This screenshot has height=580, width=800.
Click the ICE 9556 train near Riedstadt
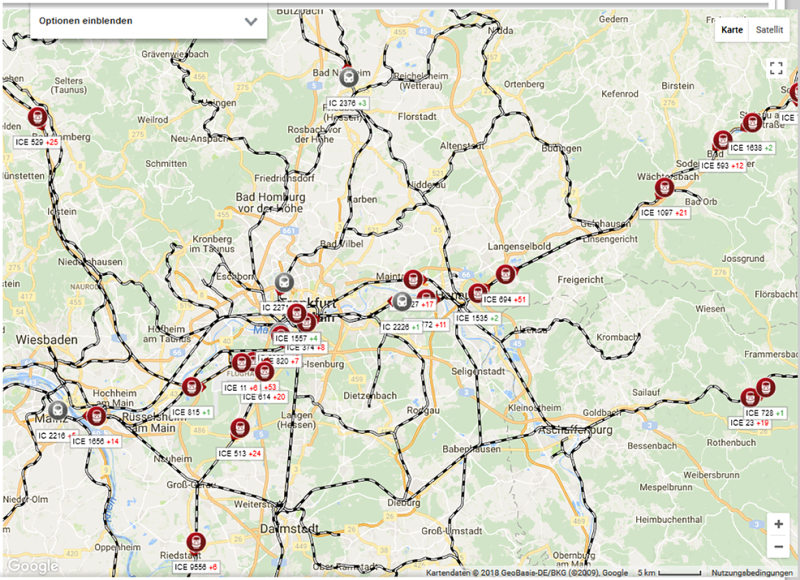point(195,542)
